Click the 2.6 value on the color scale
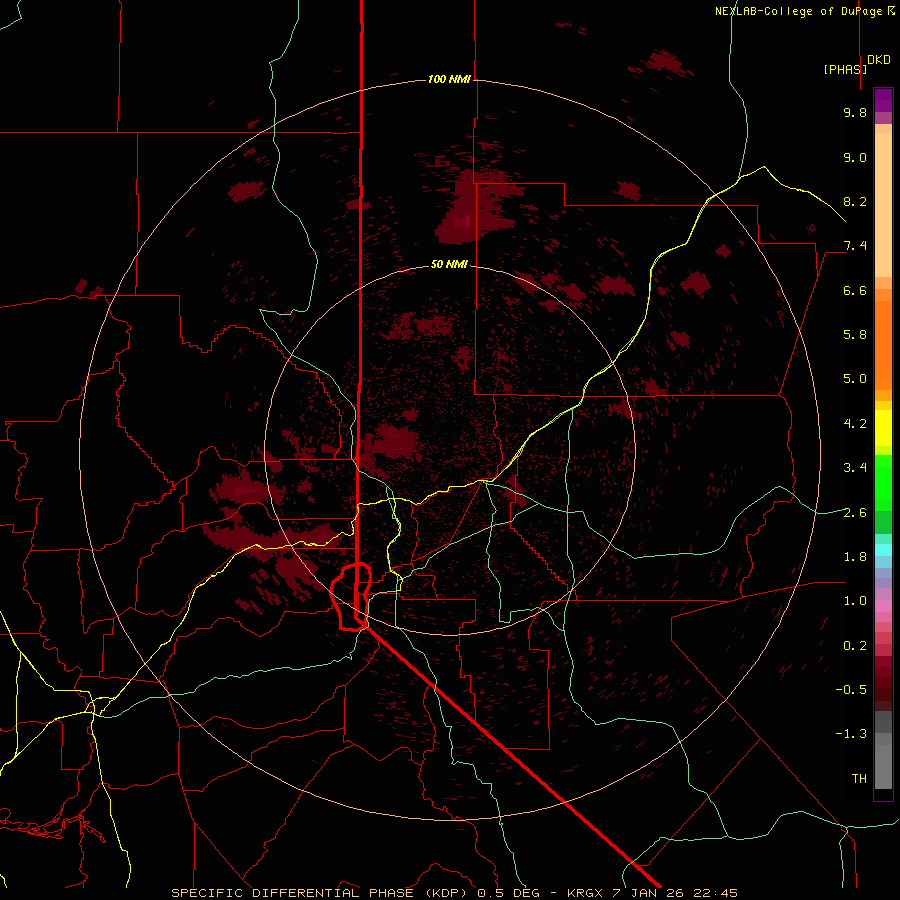Screen dimensions: 900x900 pos(855,513)
